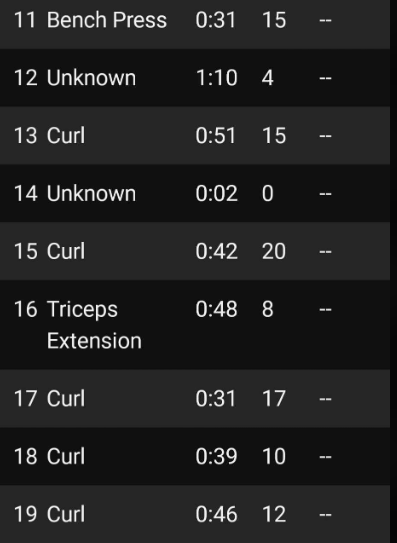Click rep count 0 on set 14
Viewport: 397px width, 543px height.
coord(267,193)
